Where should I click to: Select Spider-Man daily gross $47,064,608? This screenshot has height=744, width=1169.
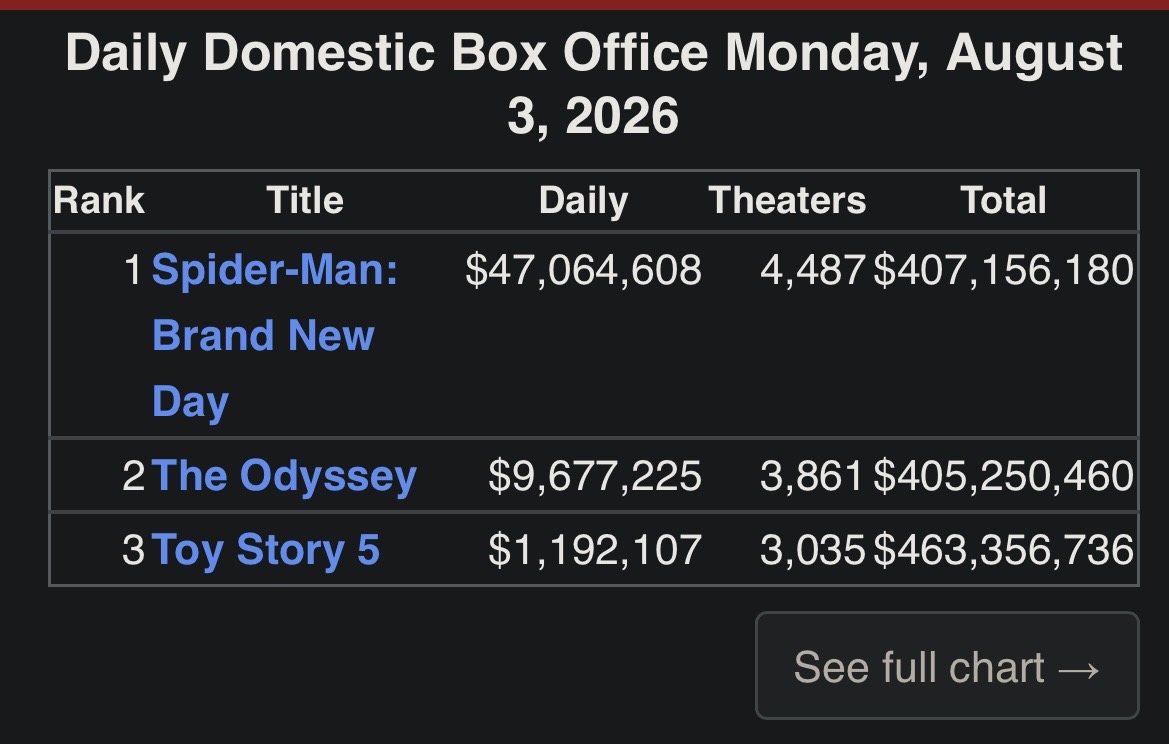(583, 270)
